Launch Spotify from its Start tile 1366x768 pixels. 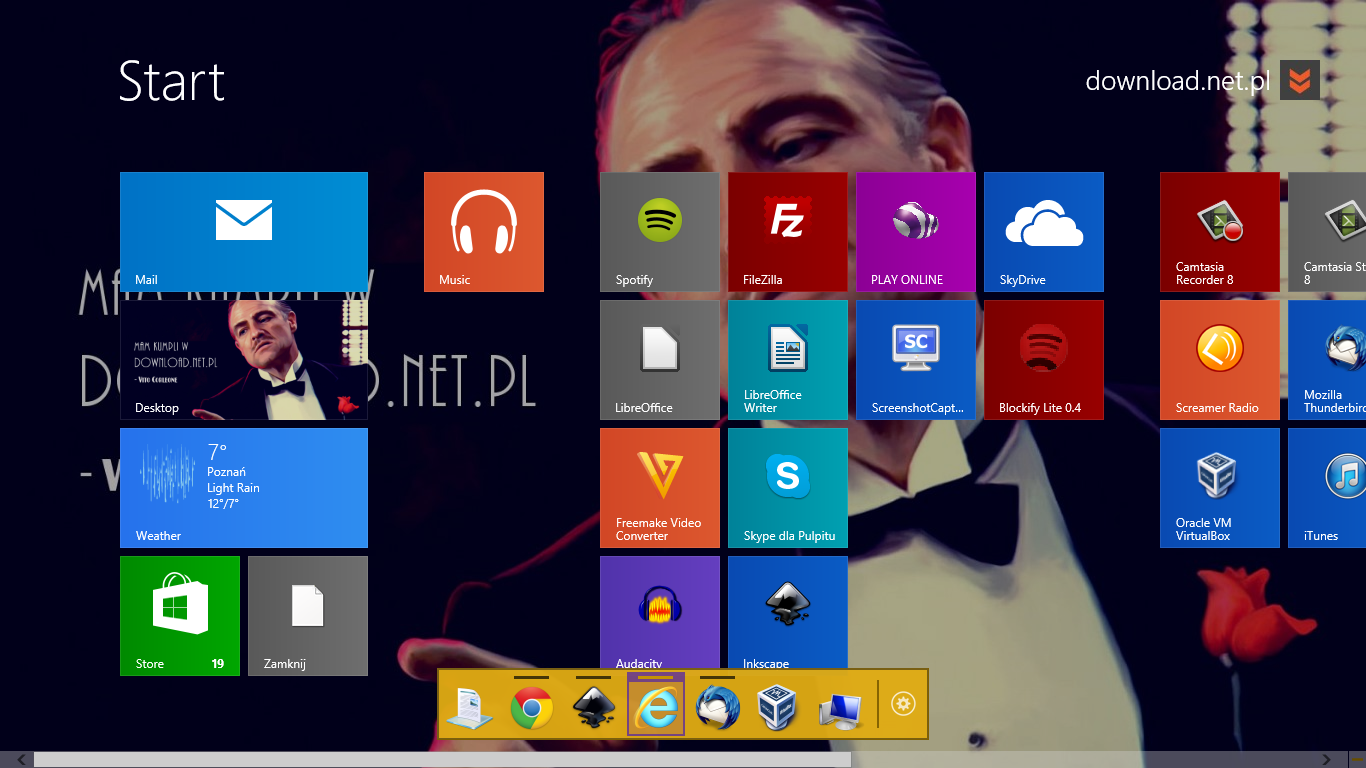[x=660, y=232]
